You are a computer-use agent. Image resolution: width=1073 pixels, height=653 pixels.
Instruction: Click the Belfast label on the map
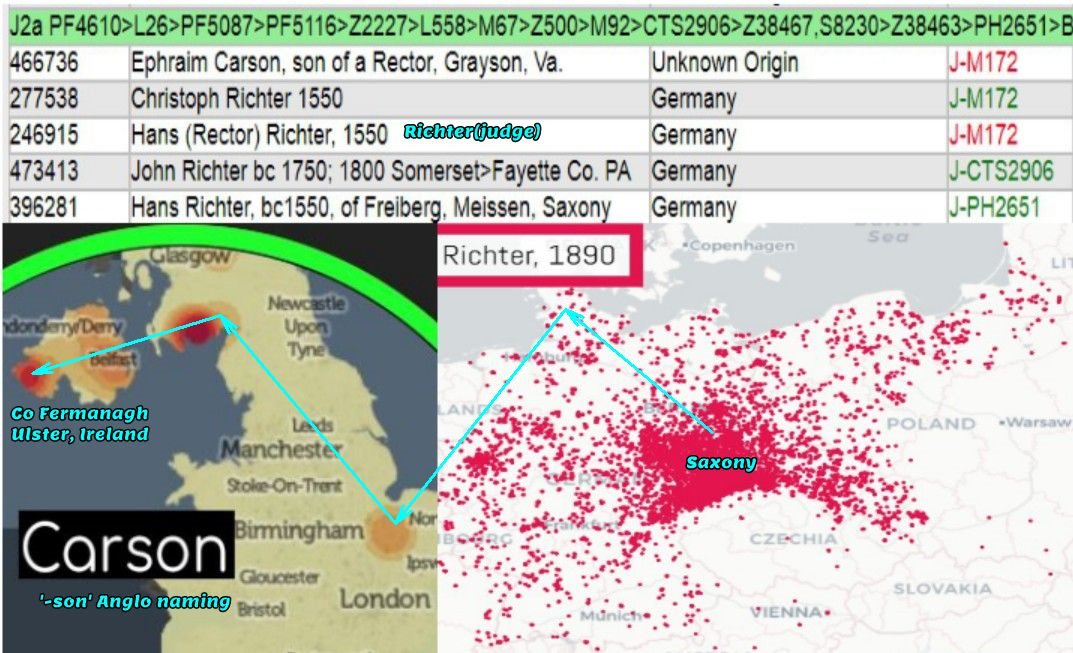coord(114,359)
